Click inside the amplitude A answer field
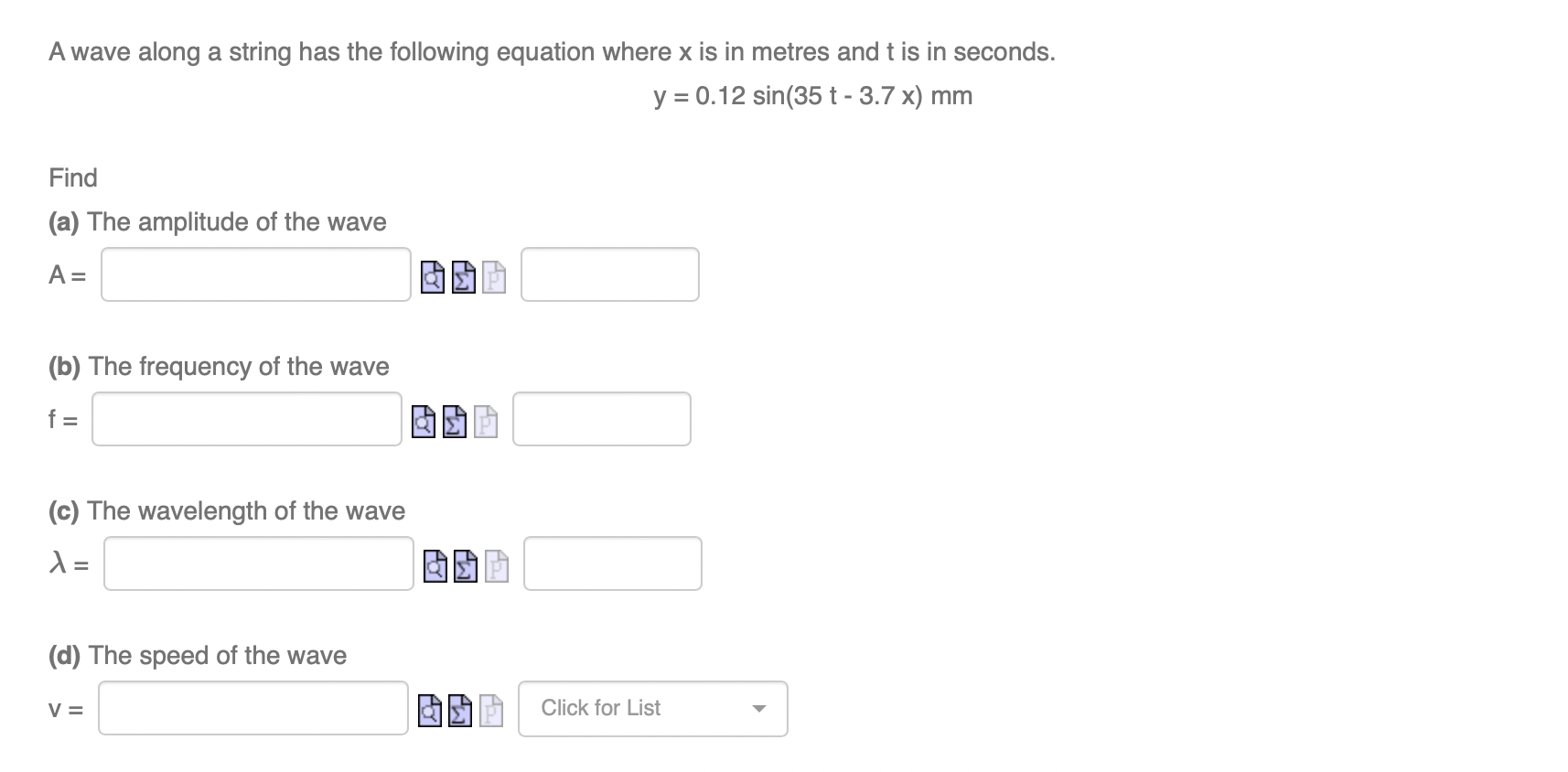Viewport: 1568px width, 772px height. tap(255, 274)
